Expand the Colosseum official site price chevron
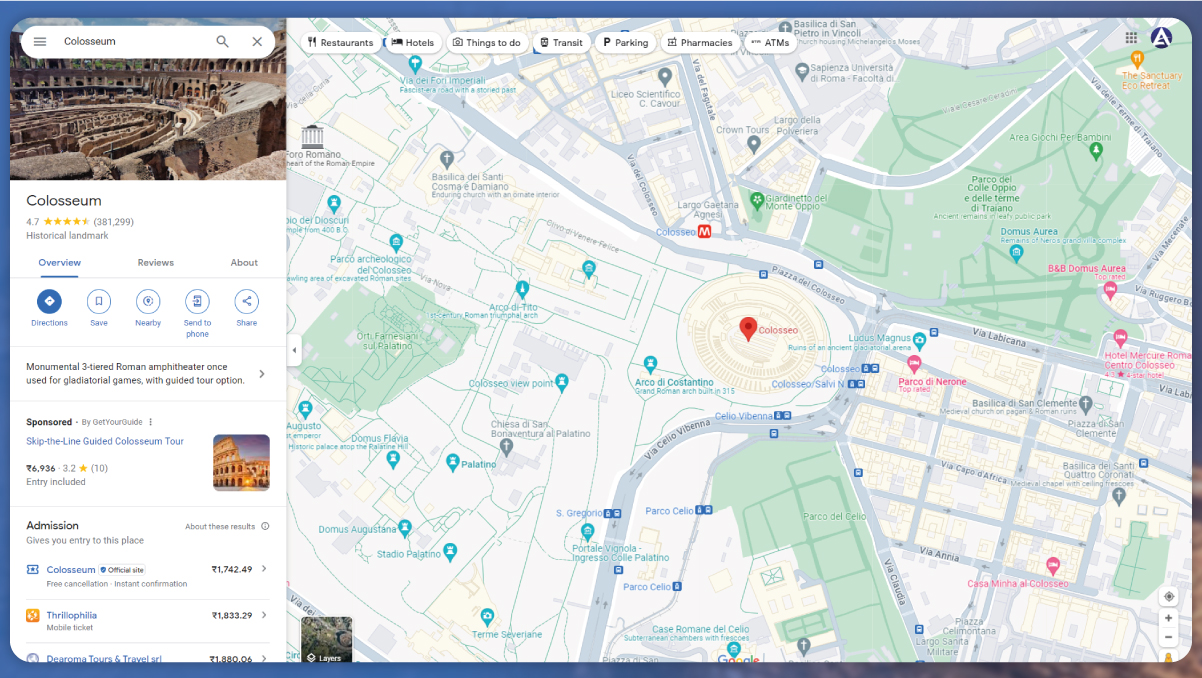The width and height of the screenshot is (1202, 678). (x=264, y=569)
